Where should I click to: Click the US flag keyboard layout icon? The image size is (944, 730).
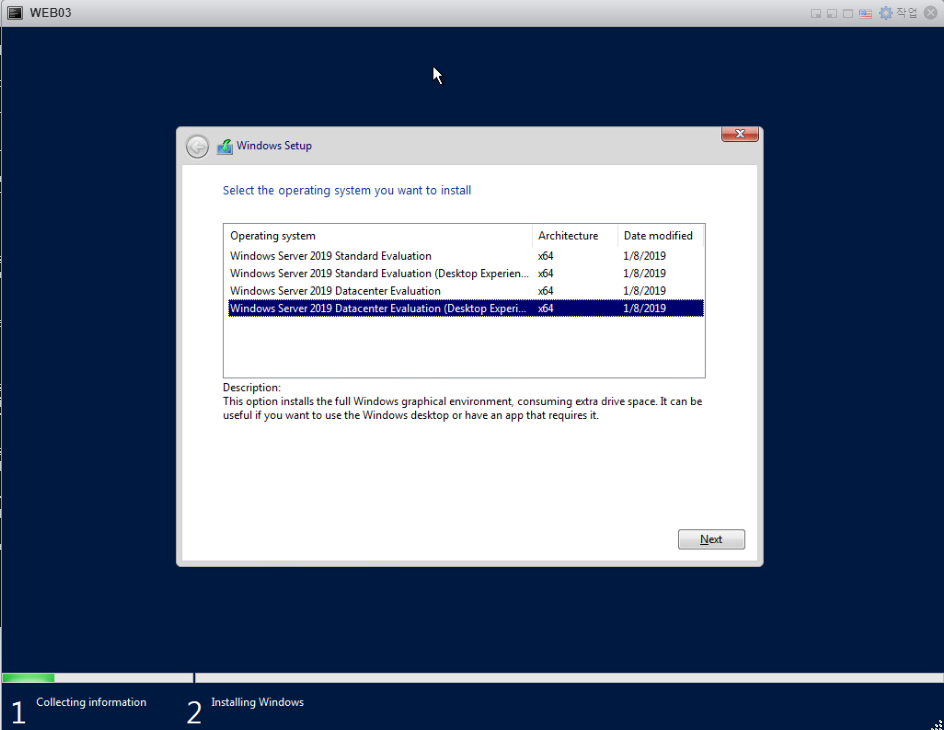click(x=865, y=13)
